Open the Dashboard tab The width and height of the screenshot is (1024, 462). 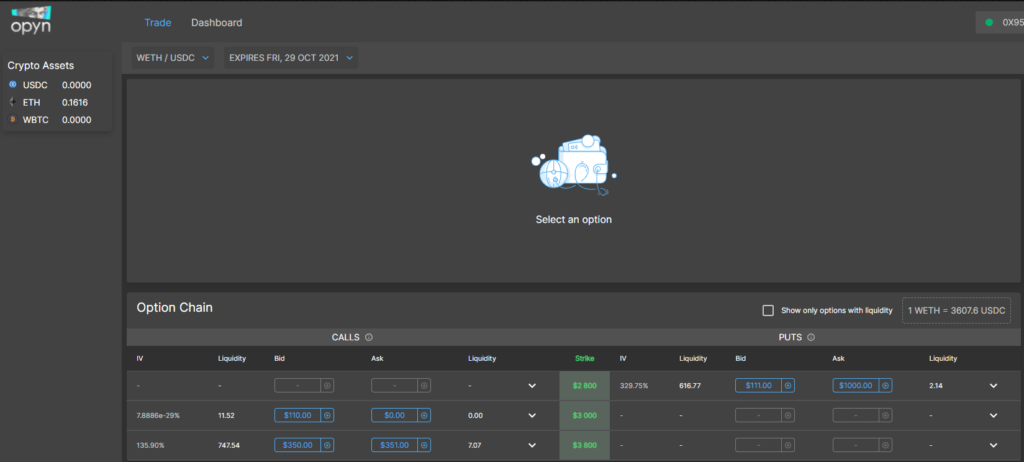(216, 22)
